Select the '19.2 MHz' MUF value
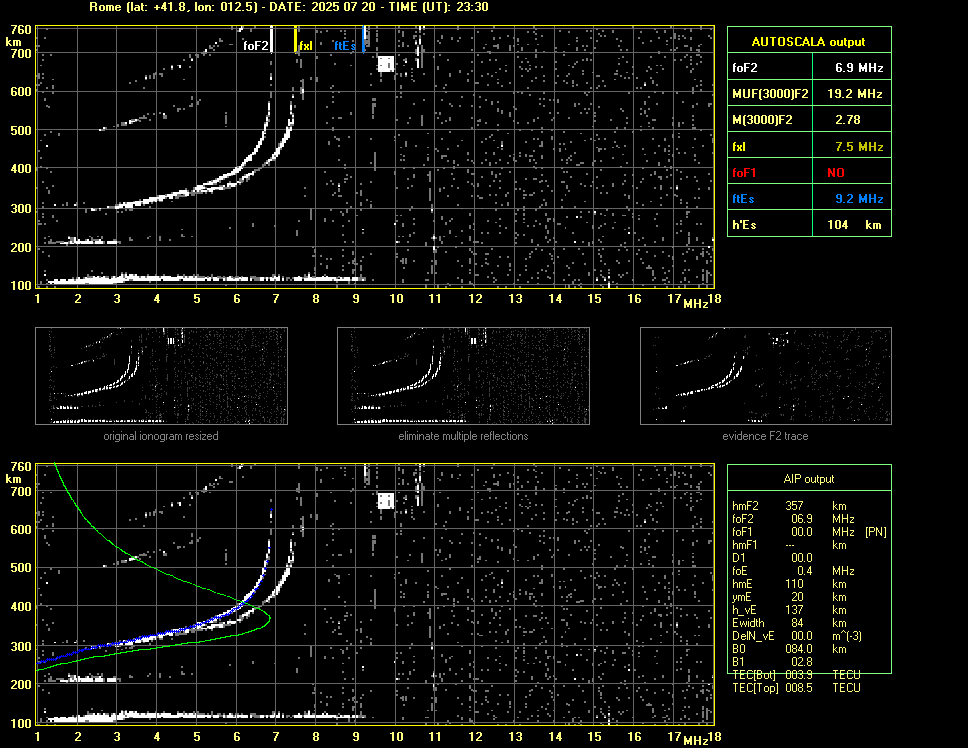This screenshot has width=968, height=748. pyautogui.click(x=854, y=94)
